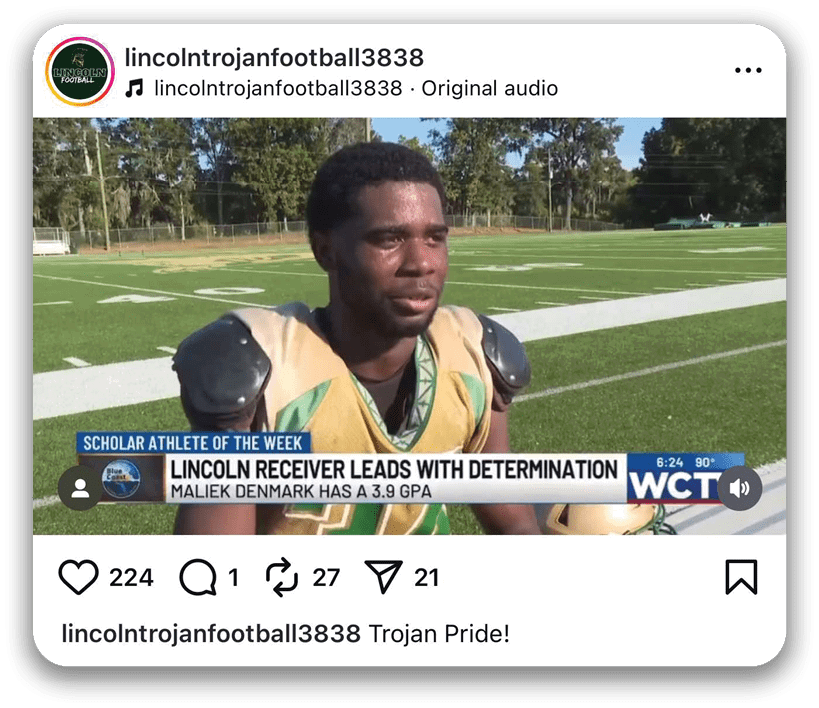
Task: Click the music note audio icon
Action: [x=135, y=88]
